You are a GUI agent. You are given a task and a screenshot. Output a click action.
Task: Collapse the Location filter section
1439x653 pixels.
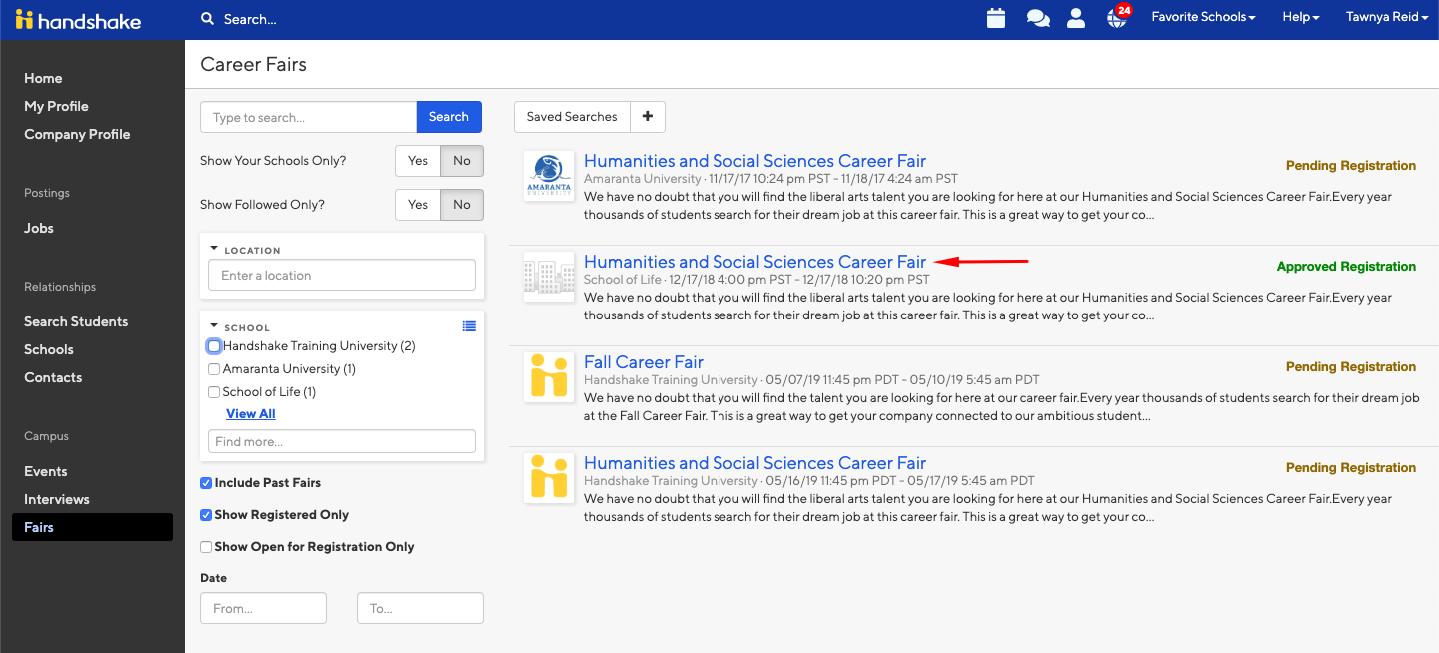click(x=214, y=250)
